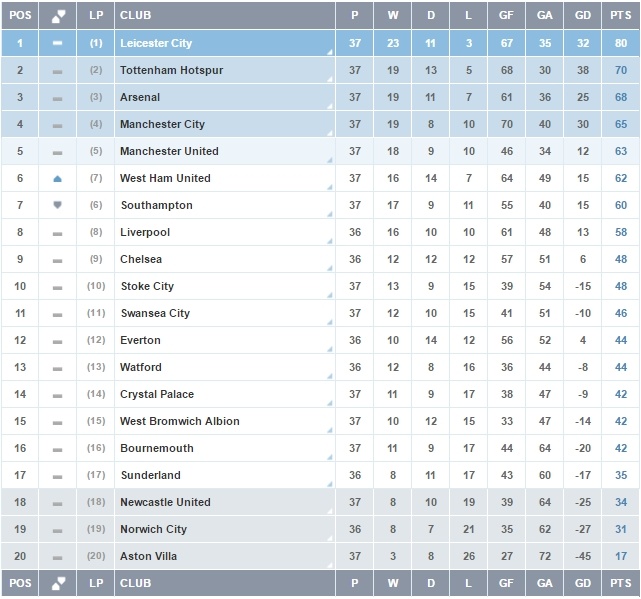The height and width of the screenshot is (599, 641).
Task: Expand the Tottenham Hotspur row corner triangle
Action: point(330,81)
